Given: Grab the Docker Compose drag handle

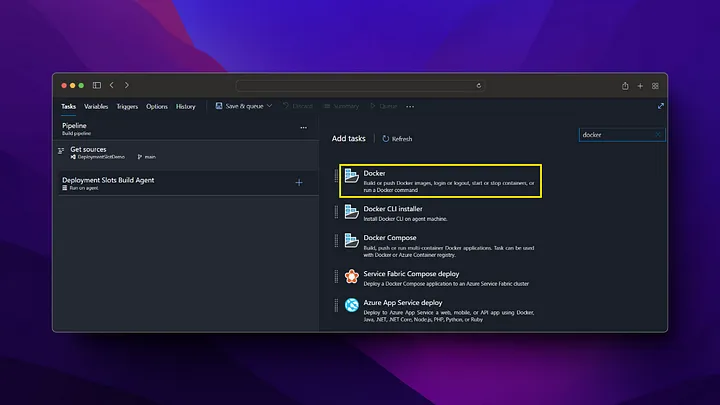Looking at the screenshot, I should 336,241.
